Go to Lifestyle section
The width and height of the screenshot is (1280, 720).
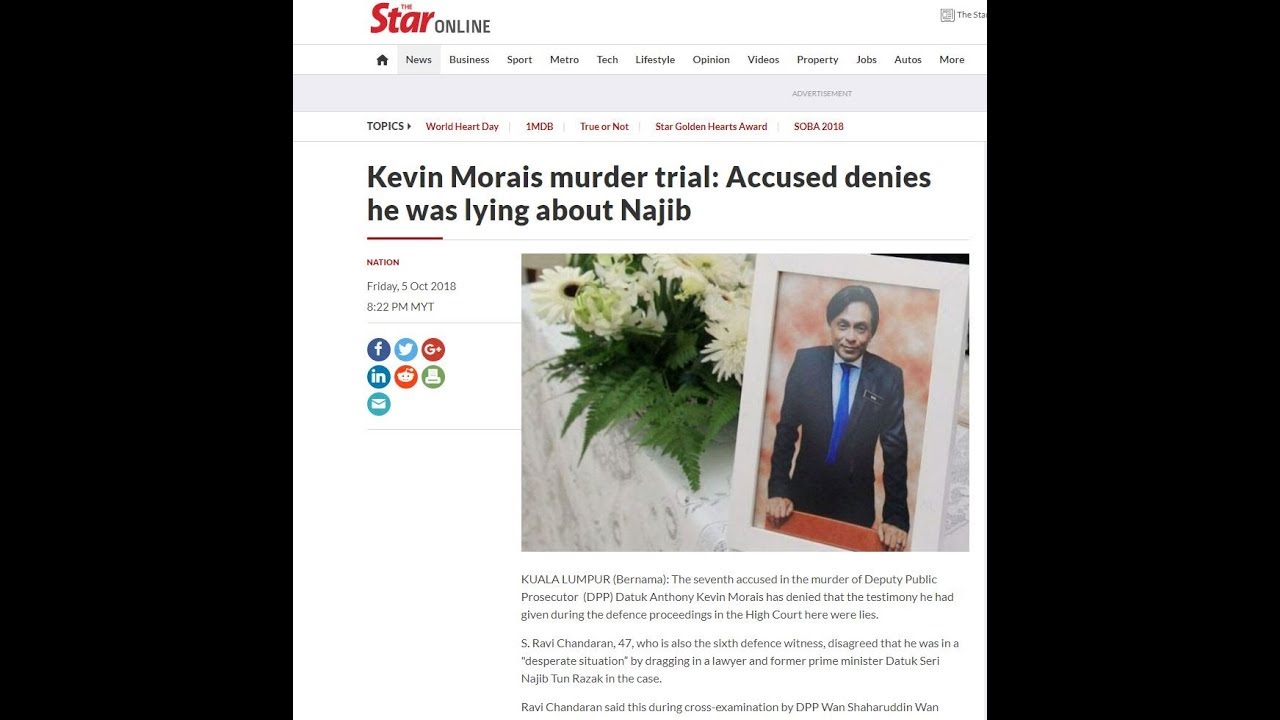click(655, 60)
